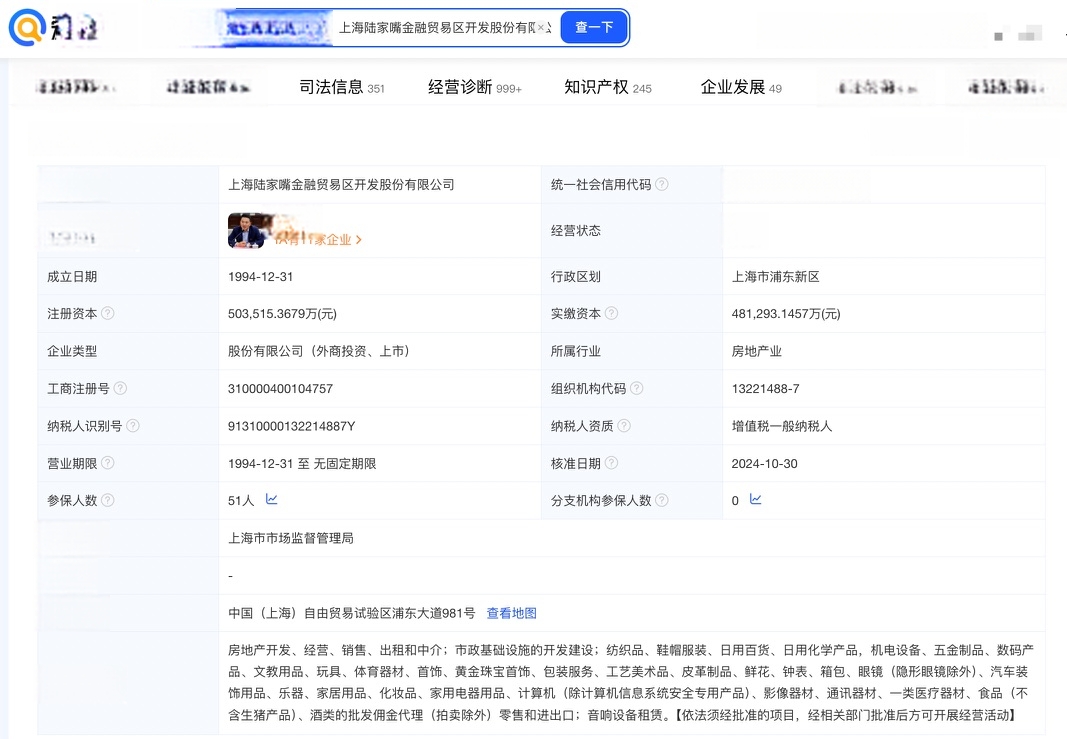This screenshot has height=739, width=1067.
Task: Click the business scope paragraph starting 房地产开发
Action: tap(631, 683)
